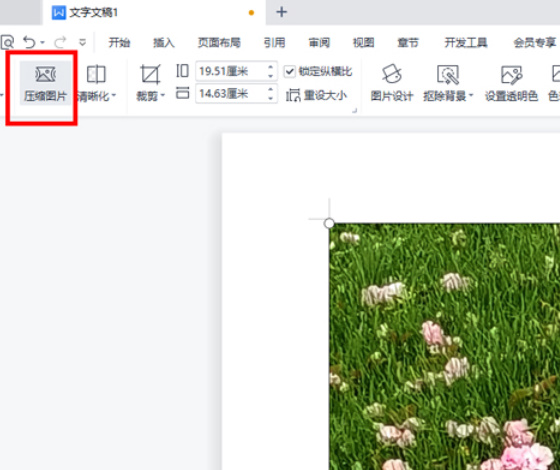Open a new tab with plus button
The image size is (560, 470).
click(x=281, y=12)
